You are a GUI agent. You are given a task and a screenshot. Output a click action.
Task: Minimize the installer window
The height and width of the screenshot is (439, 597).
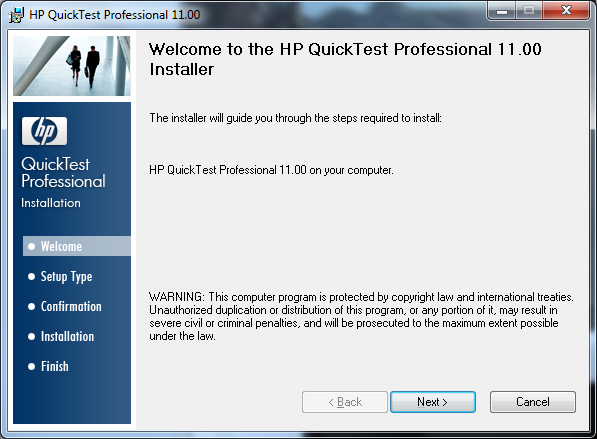click(x=501, y=11)
